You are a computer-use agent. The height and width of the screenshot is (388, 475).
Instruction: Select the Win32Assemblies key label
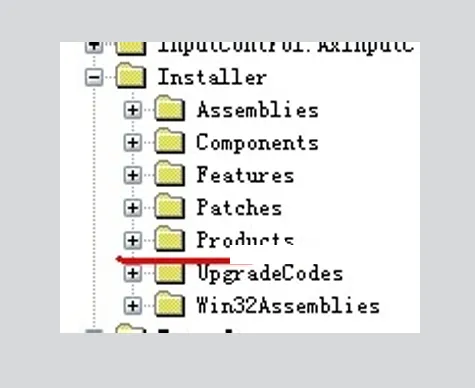click(288, 306)
